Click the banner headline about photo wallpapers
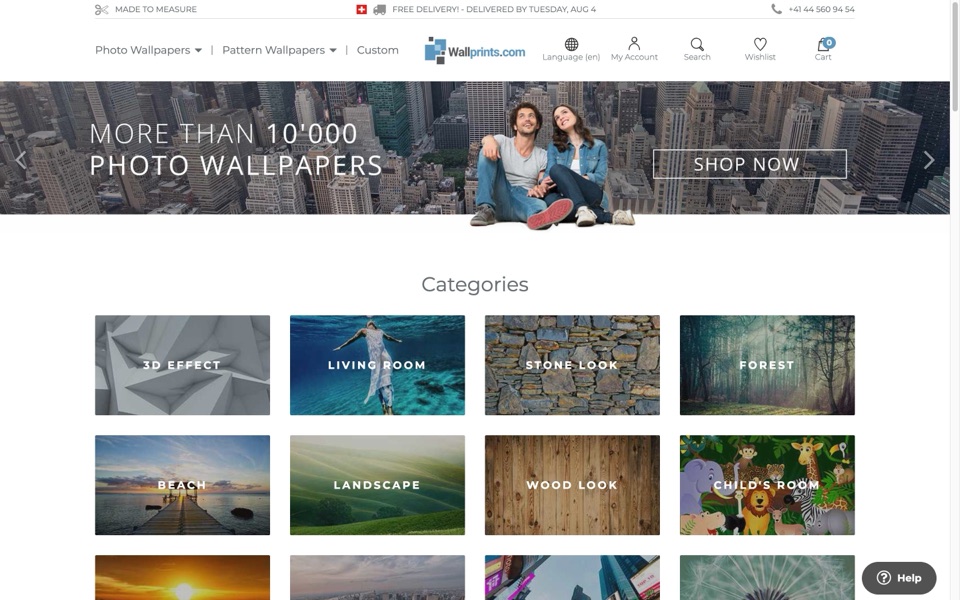 [x=236, y=149]
